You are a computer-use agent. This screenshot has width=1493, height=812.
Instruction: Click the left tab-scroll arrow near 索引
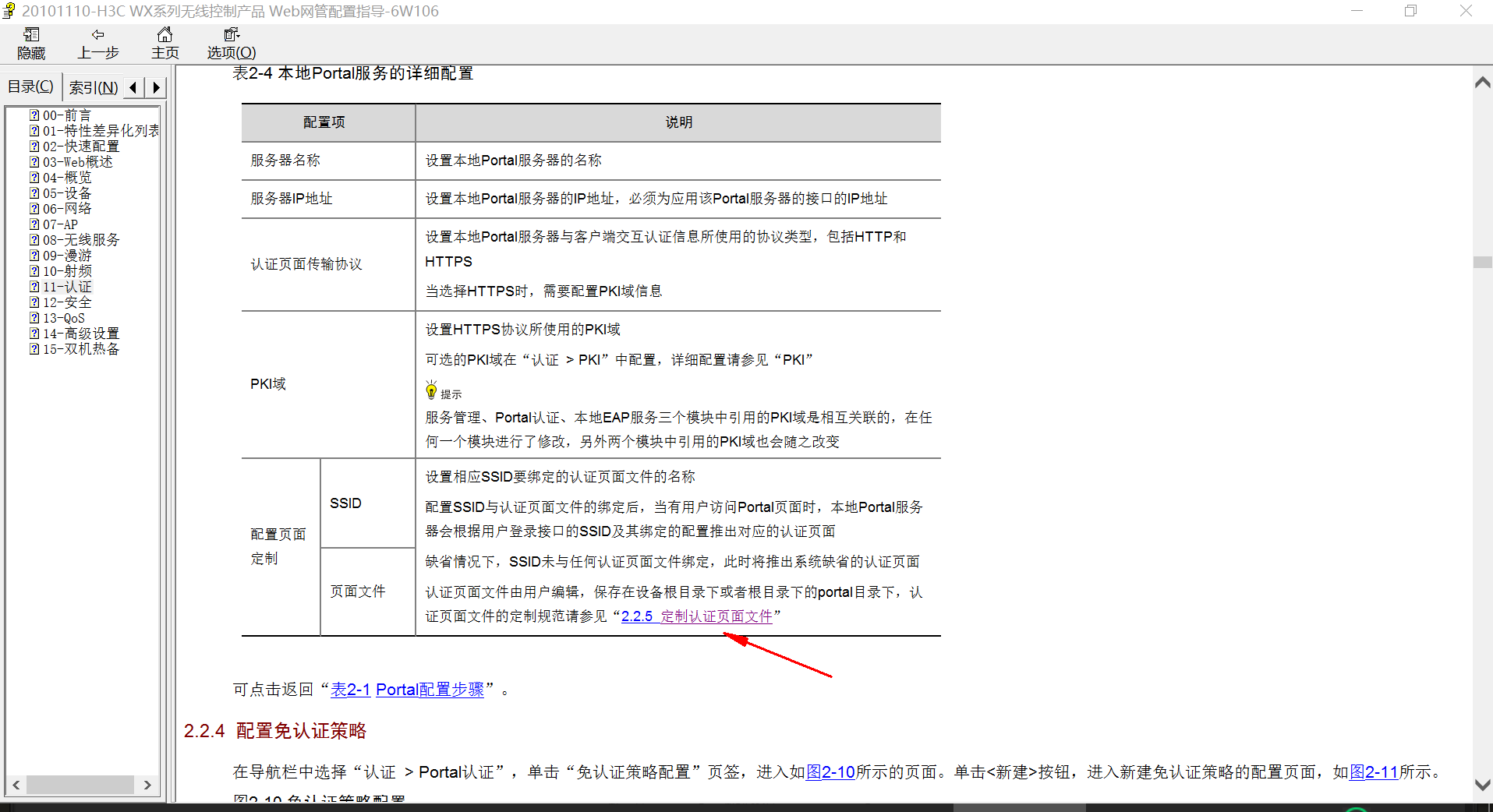pos(133,87)
